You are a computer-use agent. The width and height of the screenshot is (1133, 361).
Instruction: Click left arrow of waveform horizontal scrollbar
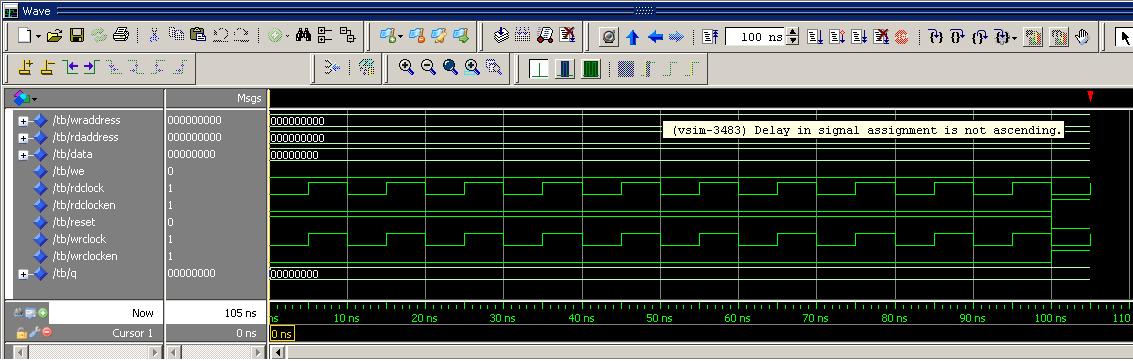[279, 352]
